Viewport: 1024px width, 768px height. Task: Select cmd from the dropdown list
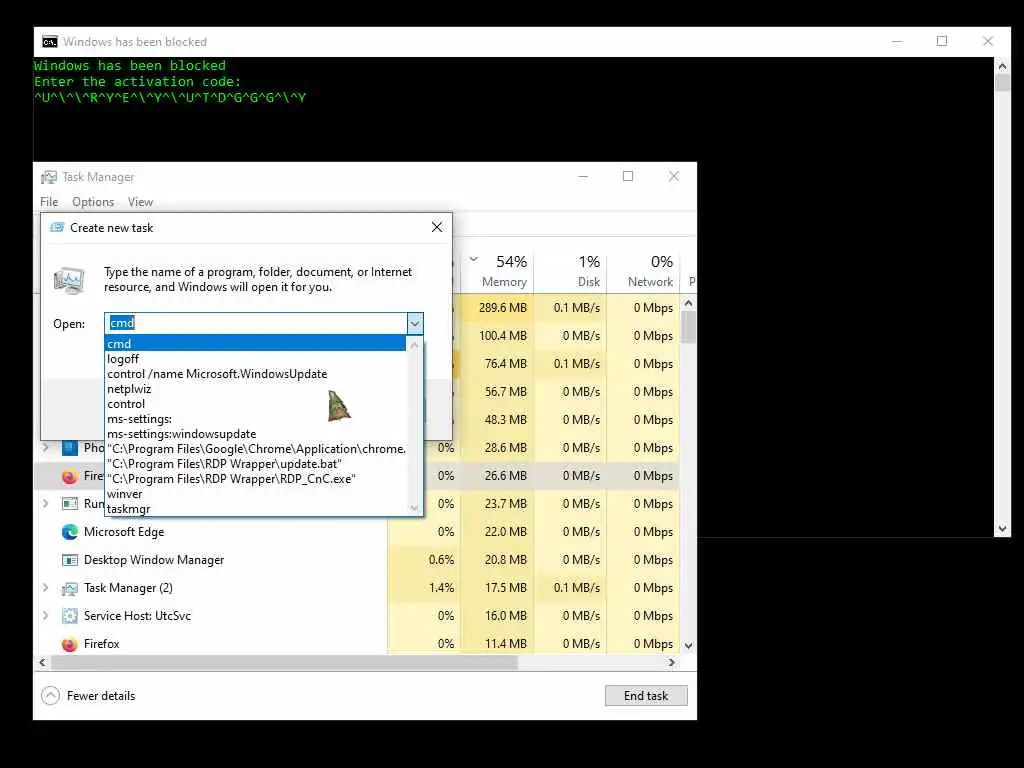pos(255,344)
